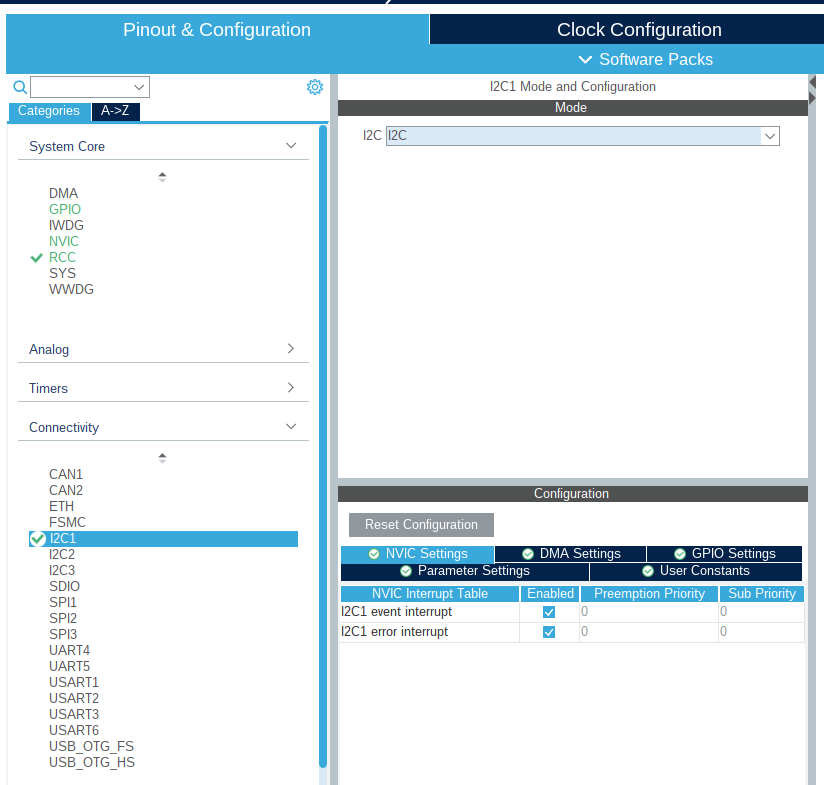Open the DMA Settings tab
Viewport: 824px width, 785px height.
[x=571, y=554]
